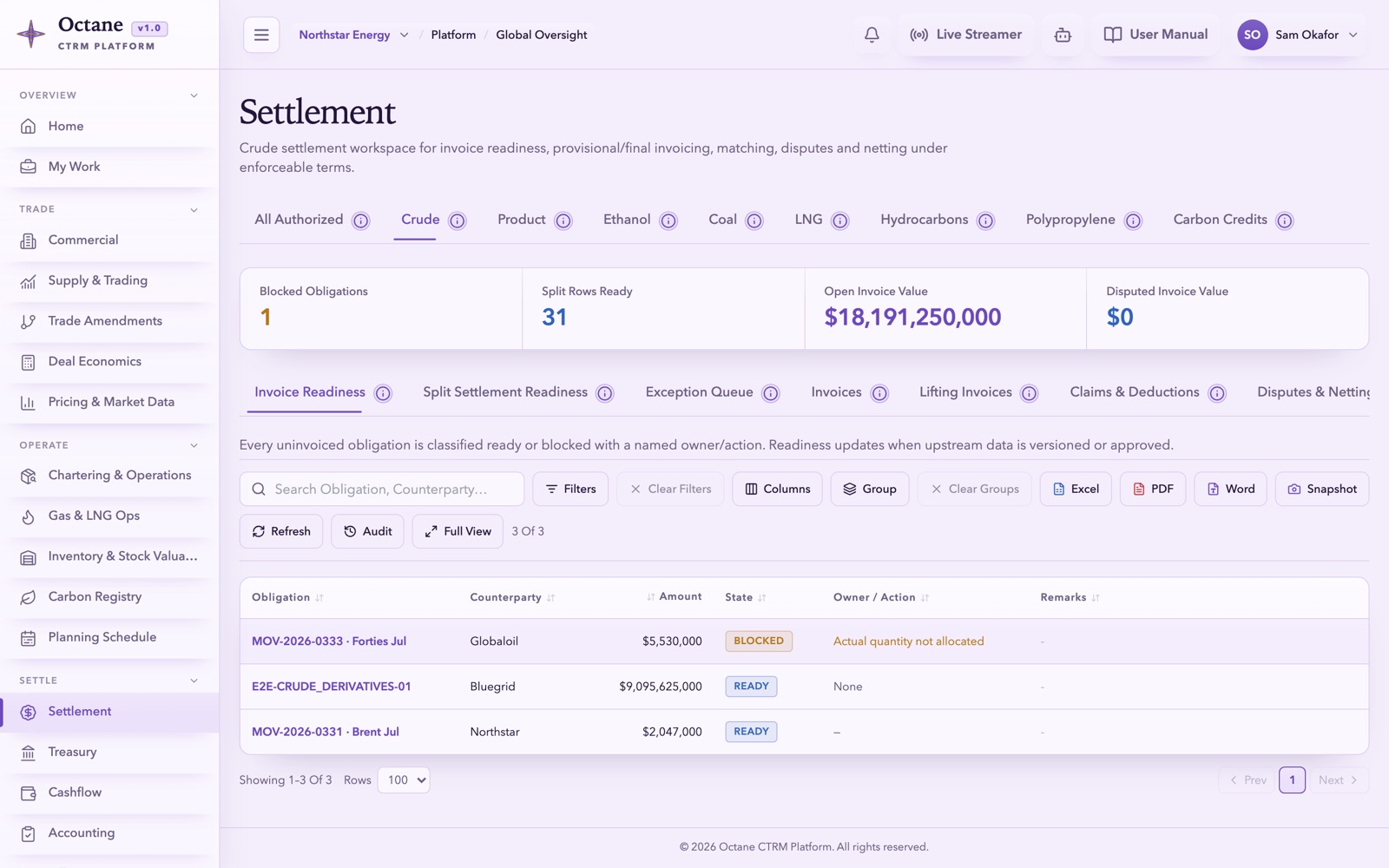Click the Search Obligation, Counterparty field
The image size is (1389, 868).
point(382,490)
